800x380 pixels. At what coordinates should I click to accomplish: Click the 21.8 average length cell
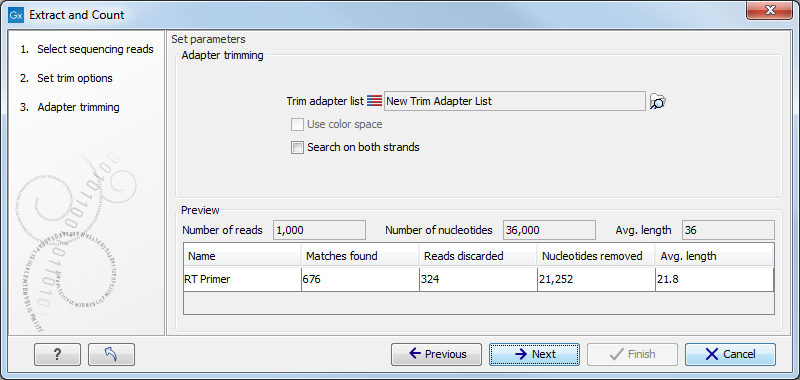click(x=714, y=279)
